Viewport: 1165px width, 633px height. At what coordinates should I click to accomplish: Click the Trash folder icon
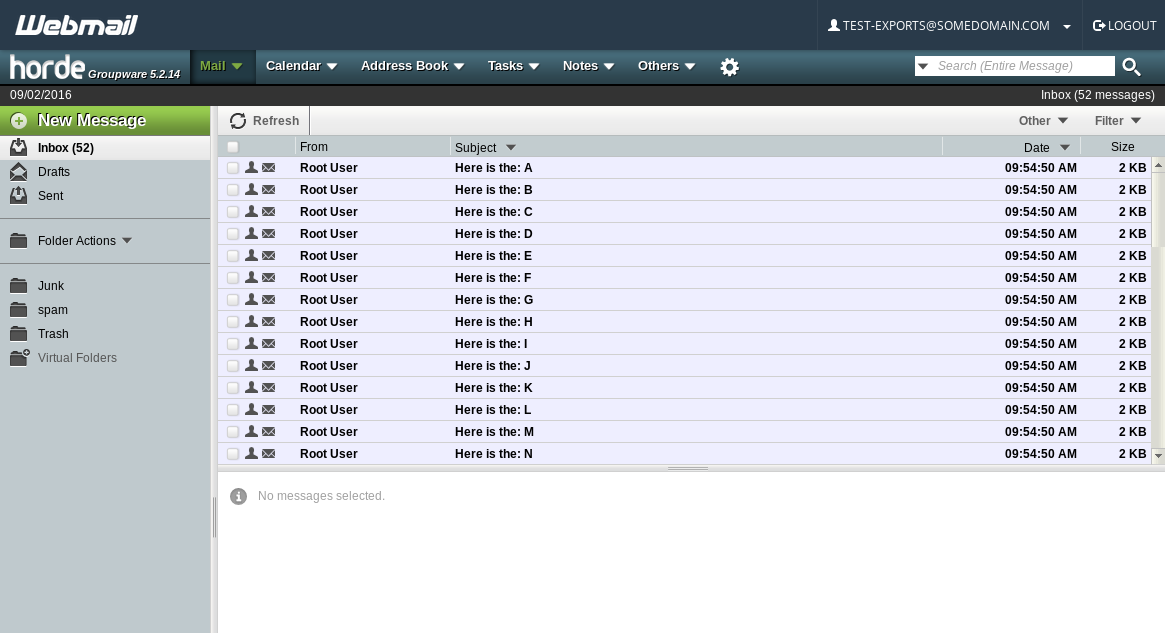(x=19, y=334)
